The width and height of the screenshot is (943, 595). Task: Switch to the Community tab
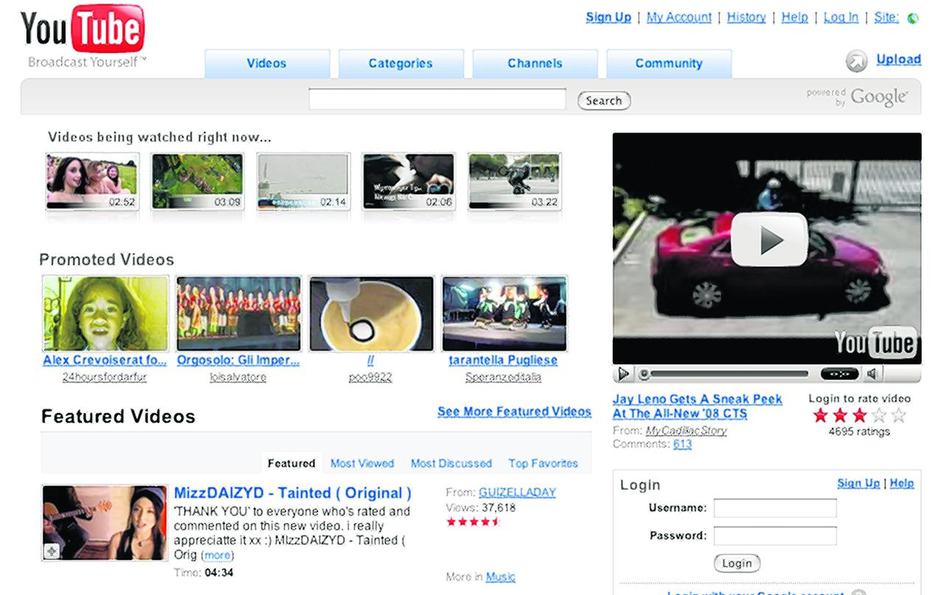click(x=668, y=64)
